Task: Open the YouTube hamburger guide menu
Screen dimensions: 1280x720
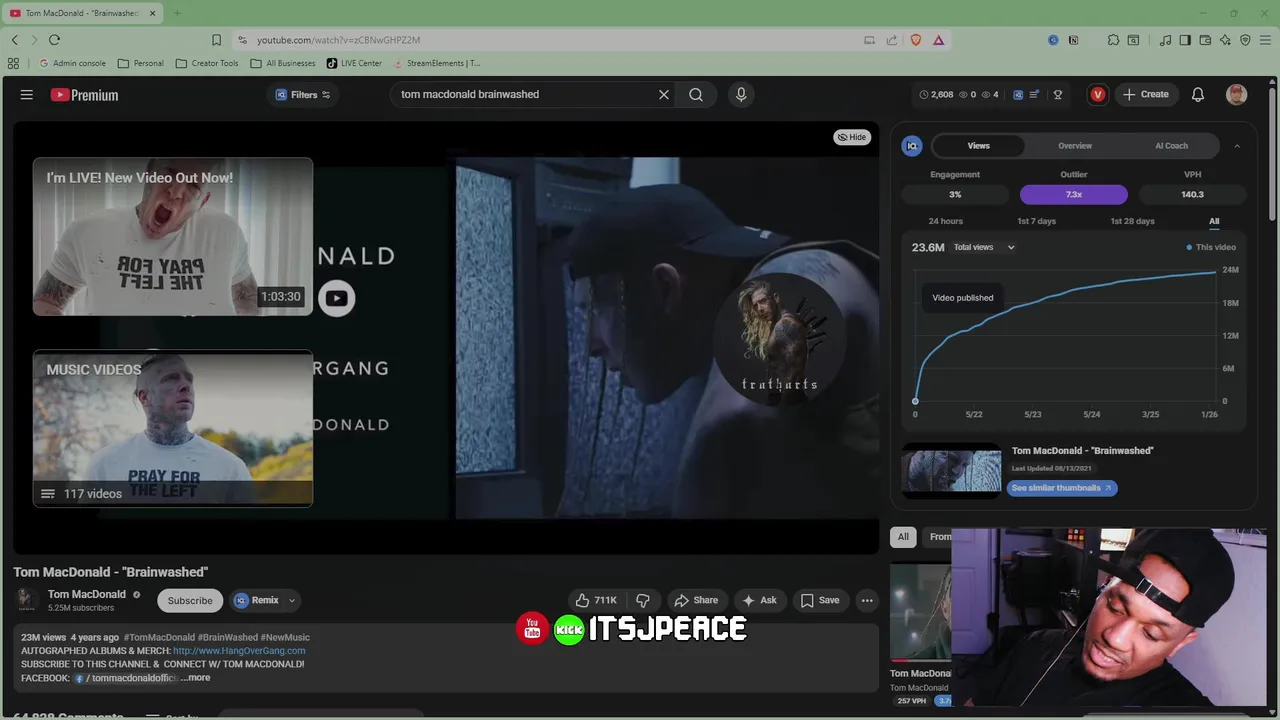Action: (27, 94)
